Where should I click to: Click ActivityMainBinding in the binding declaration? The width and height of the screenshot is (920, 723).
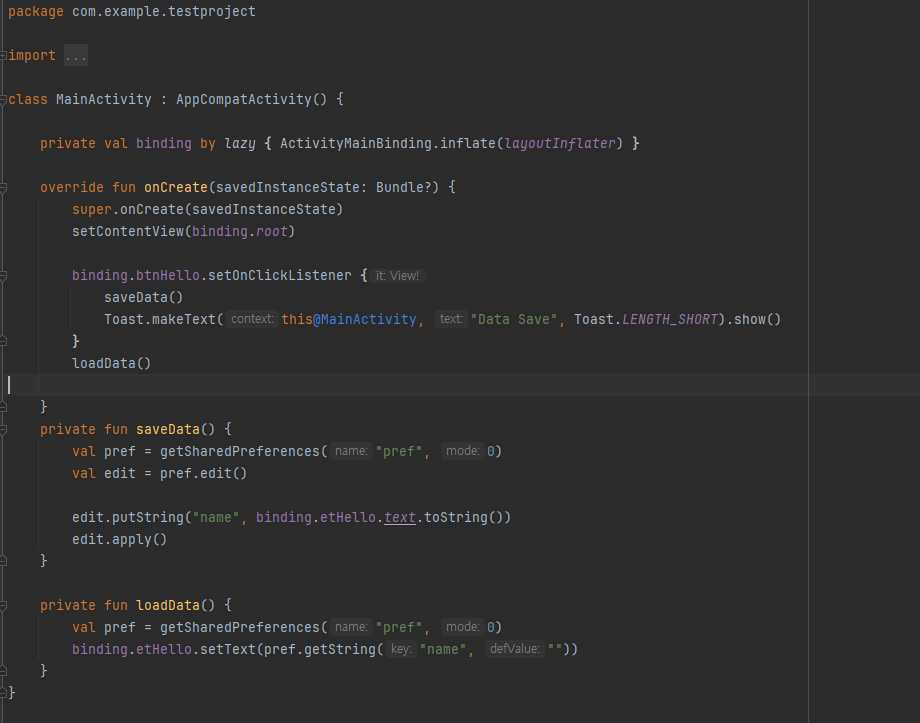356,143
